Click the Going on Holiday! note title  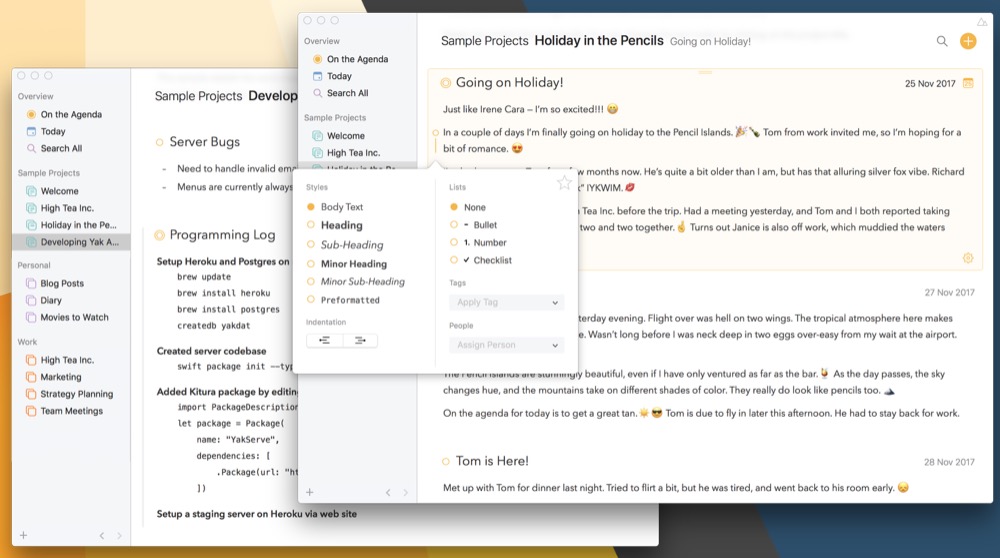(509, 83)
